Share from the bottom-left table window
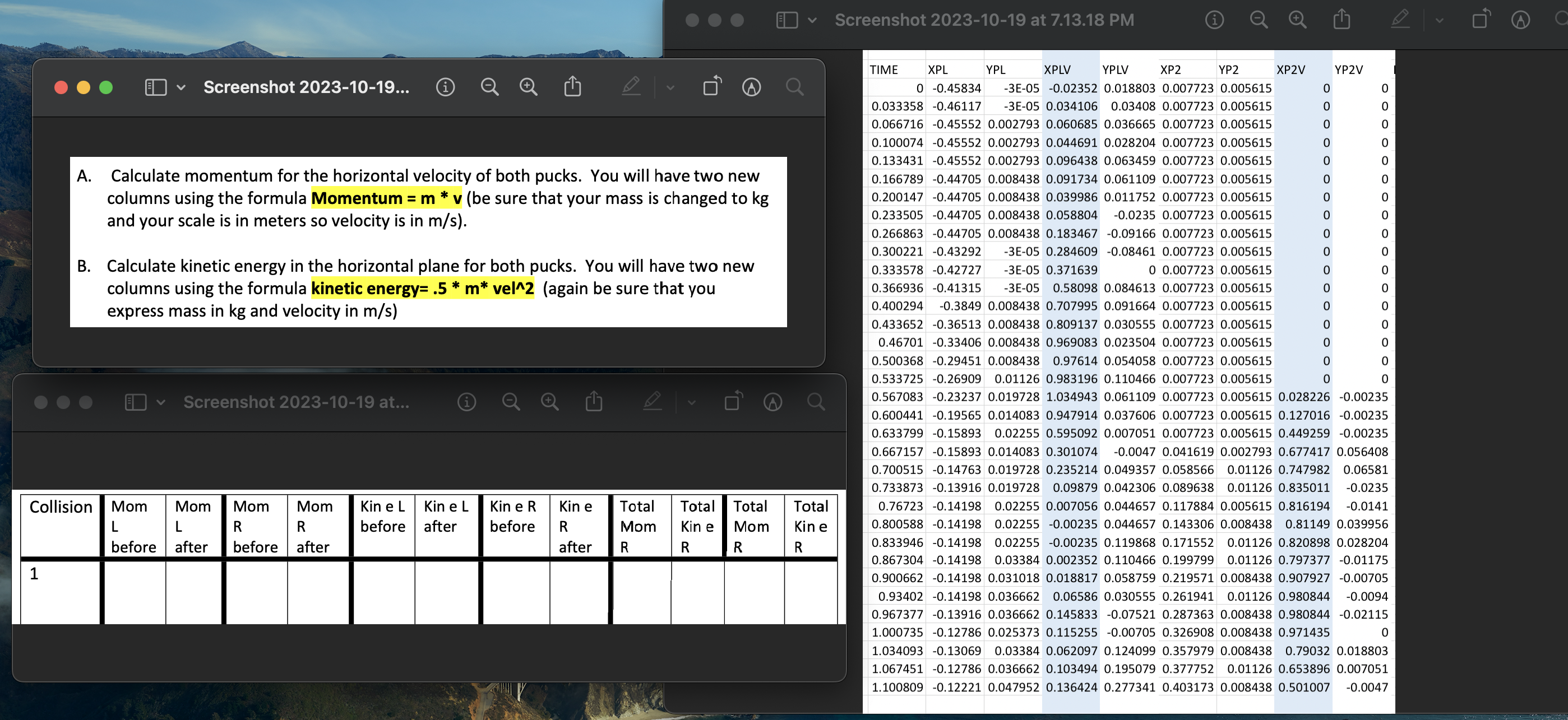The width and height of the screenshot is (1568, 720). pyautogui.click(x=594, y=402)
